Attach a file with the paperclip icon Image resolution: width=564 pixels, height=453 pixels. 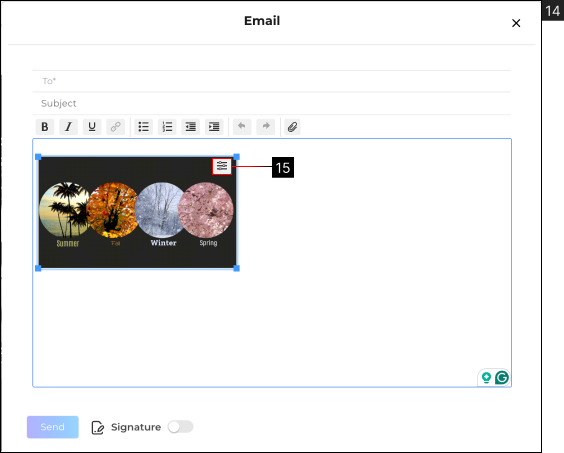(292, 127)
